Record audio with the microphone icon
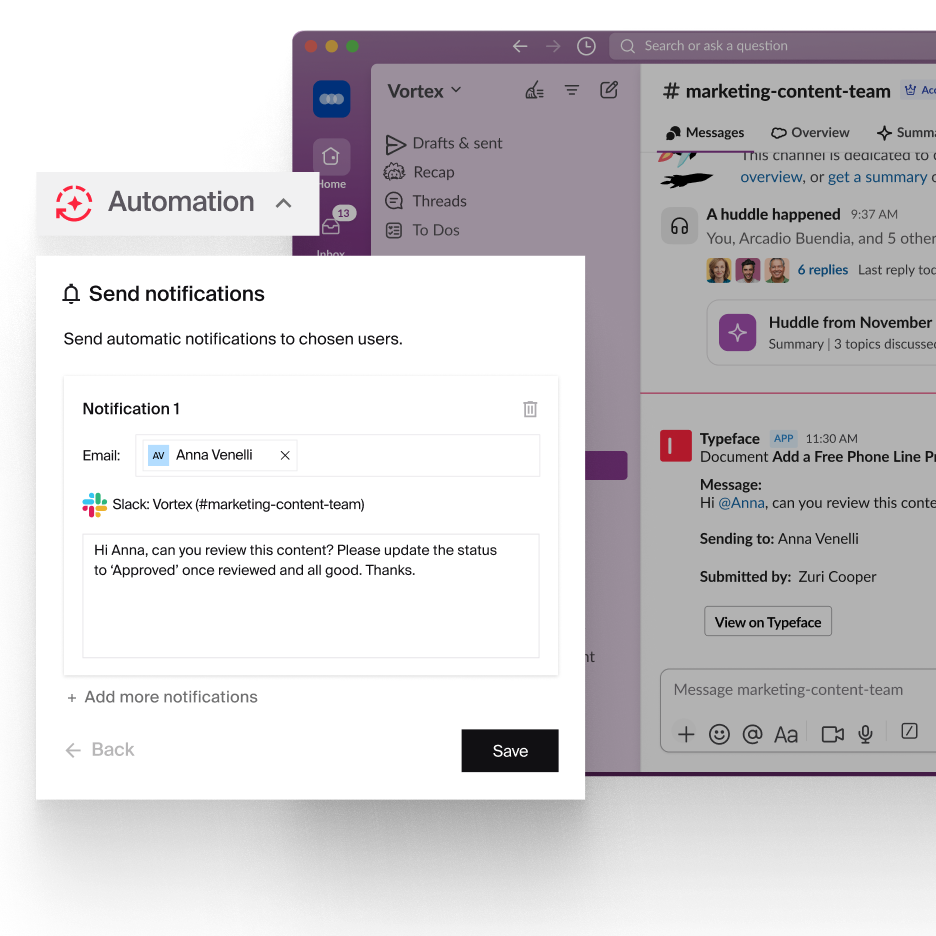This screenshot has height=936, width=936. (x=866, y=734)
